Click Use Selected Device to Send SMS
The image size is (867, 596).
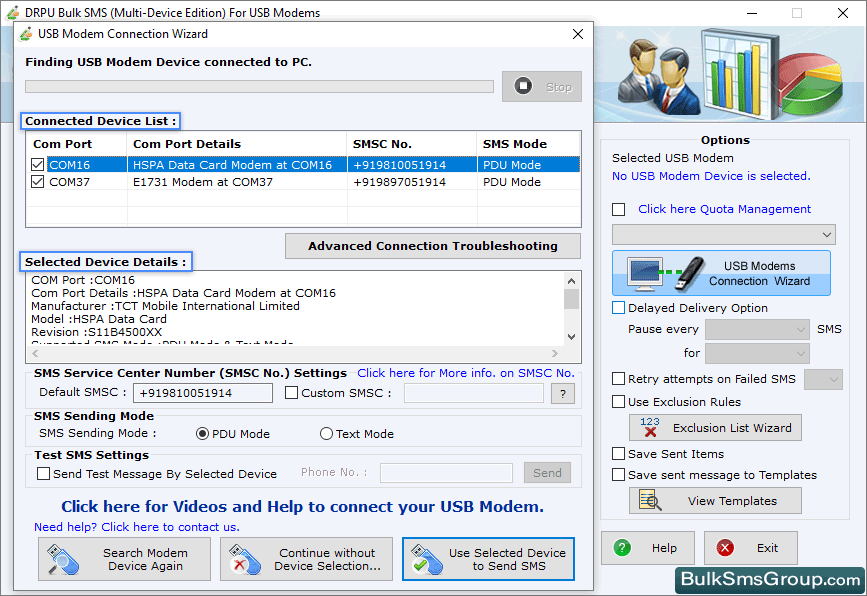click(488, 559)
